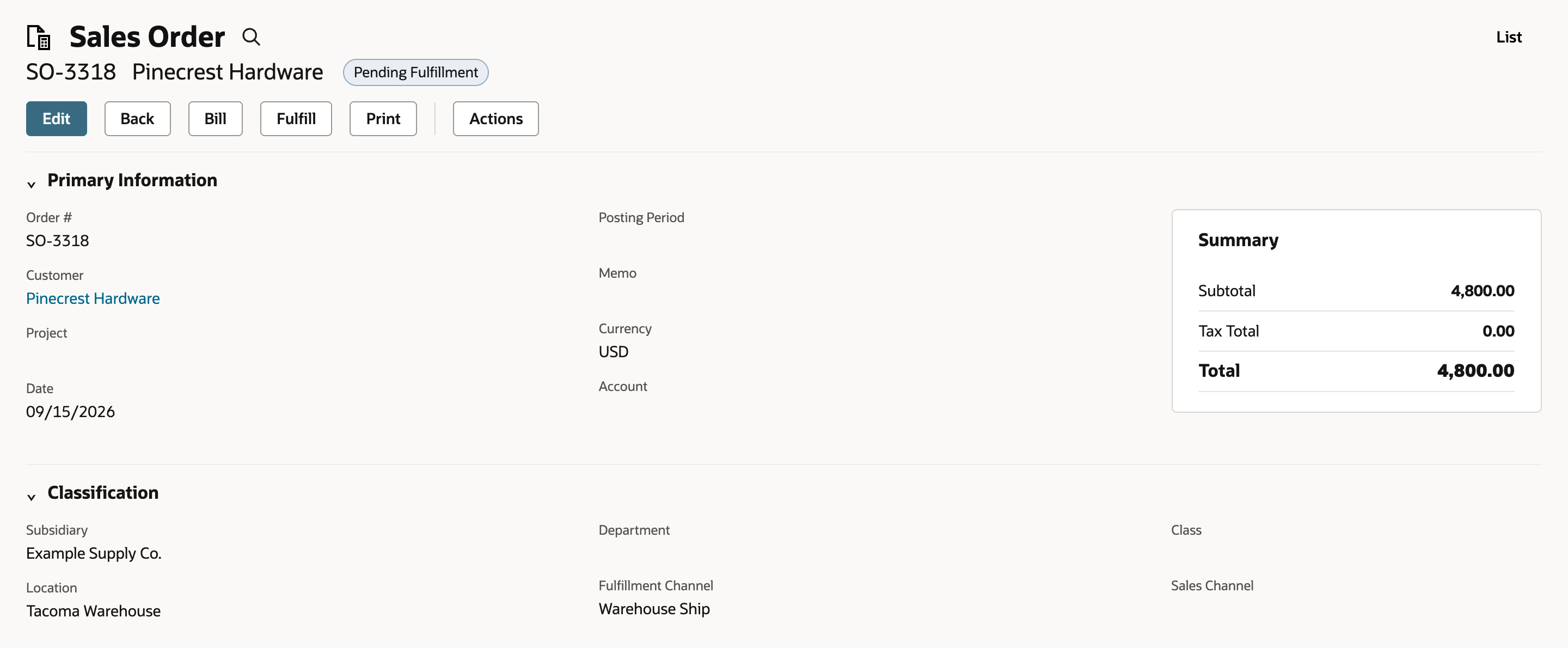Select the Warehouse Ship fulfillment channel
The width and height of the screenshot is (1568, 648).
[654, 609]
